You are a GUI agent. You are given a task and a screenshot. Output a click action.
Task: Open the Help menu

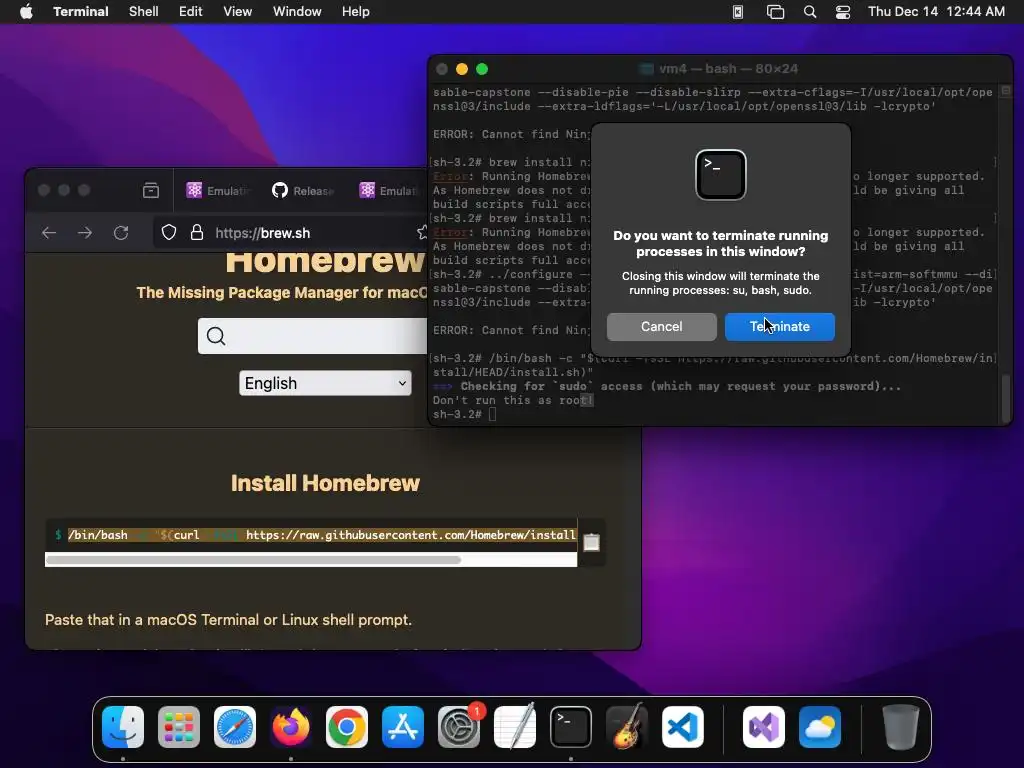356,12
